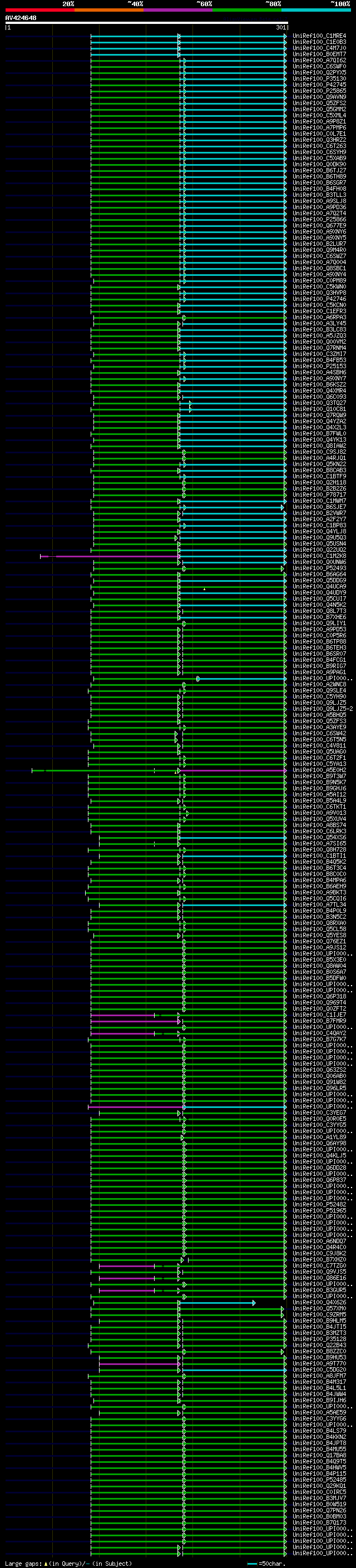
Task: Select the UniRef100_A1YL89 label
Action: (319, 1137)
